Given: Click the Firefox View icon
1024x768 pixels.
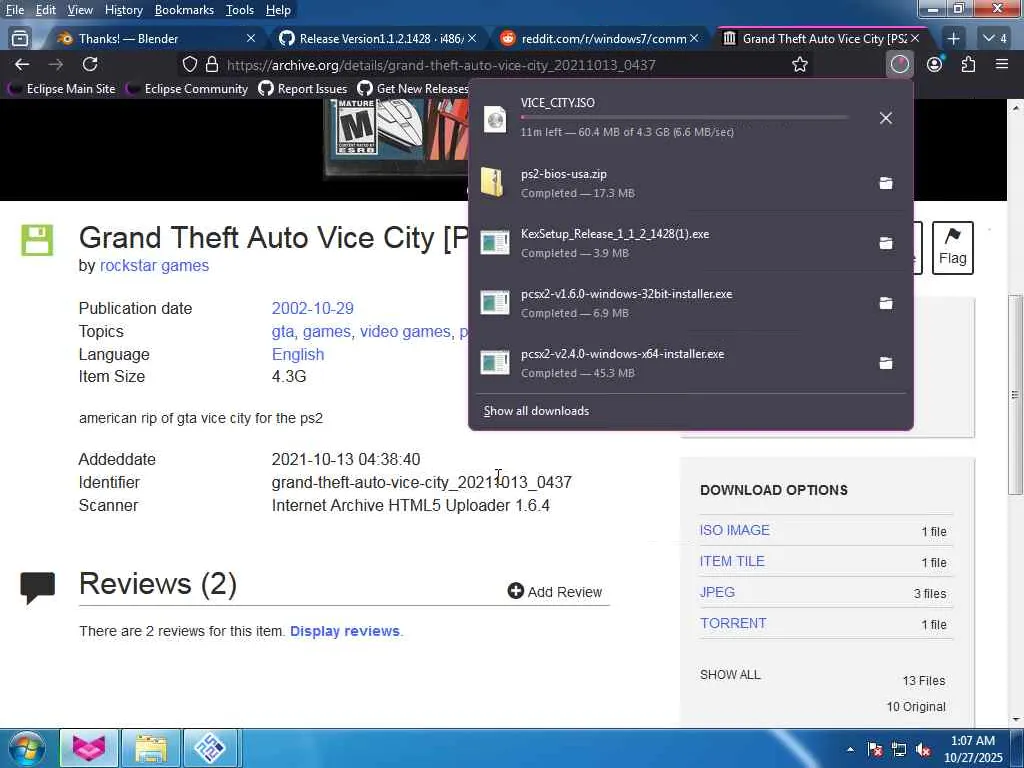Looking at the screenshot, I should pyautogui.click(x=20, y=39).
